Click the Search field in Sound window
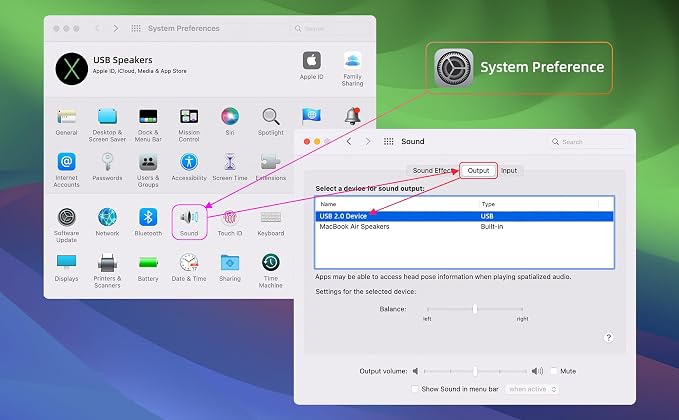This screenshot has height=420, width=679. 588,142
